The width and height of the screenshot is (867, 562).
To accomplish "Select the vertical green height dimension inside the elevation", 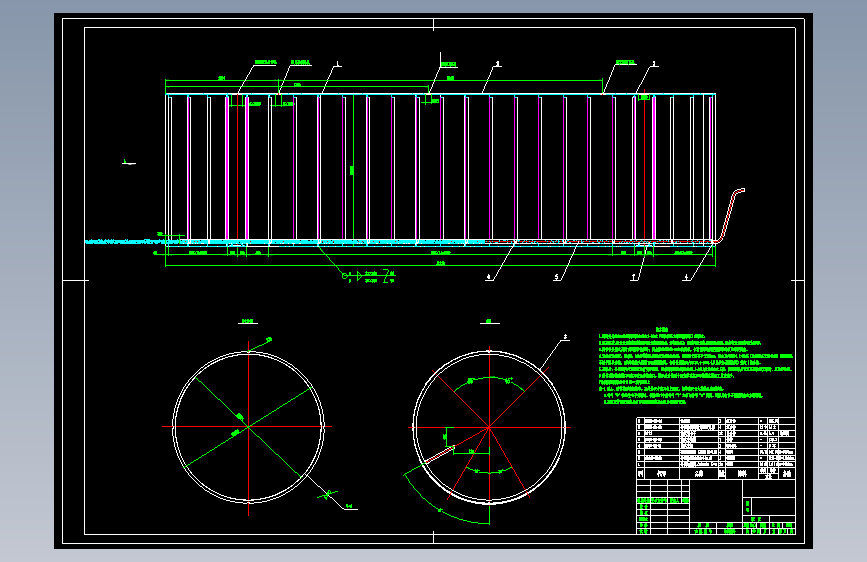I will (353, 168).
